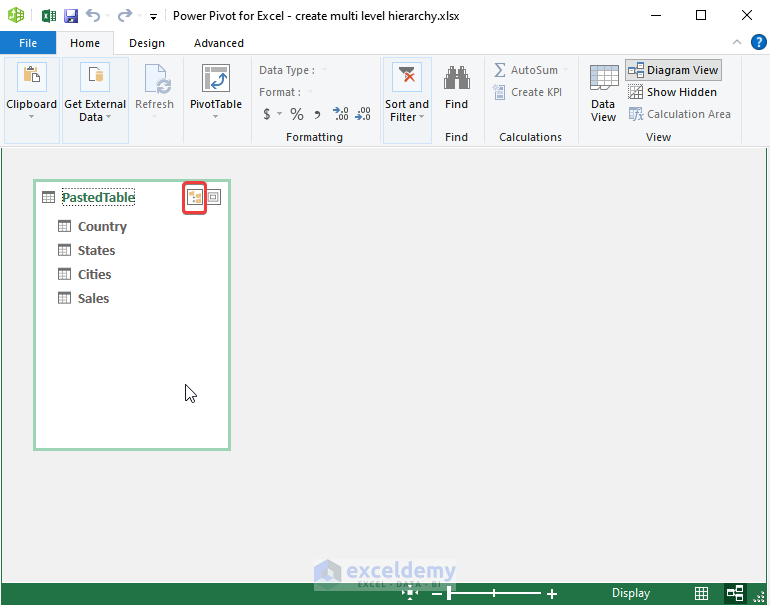Switch to the Advanced tab

219,43
